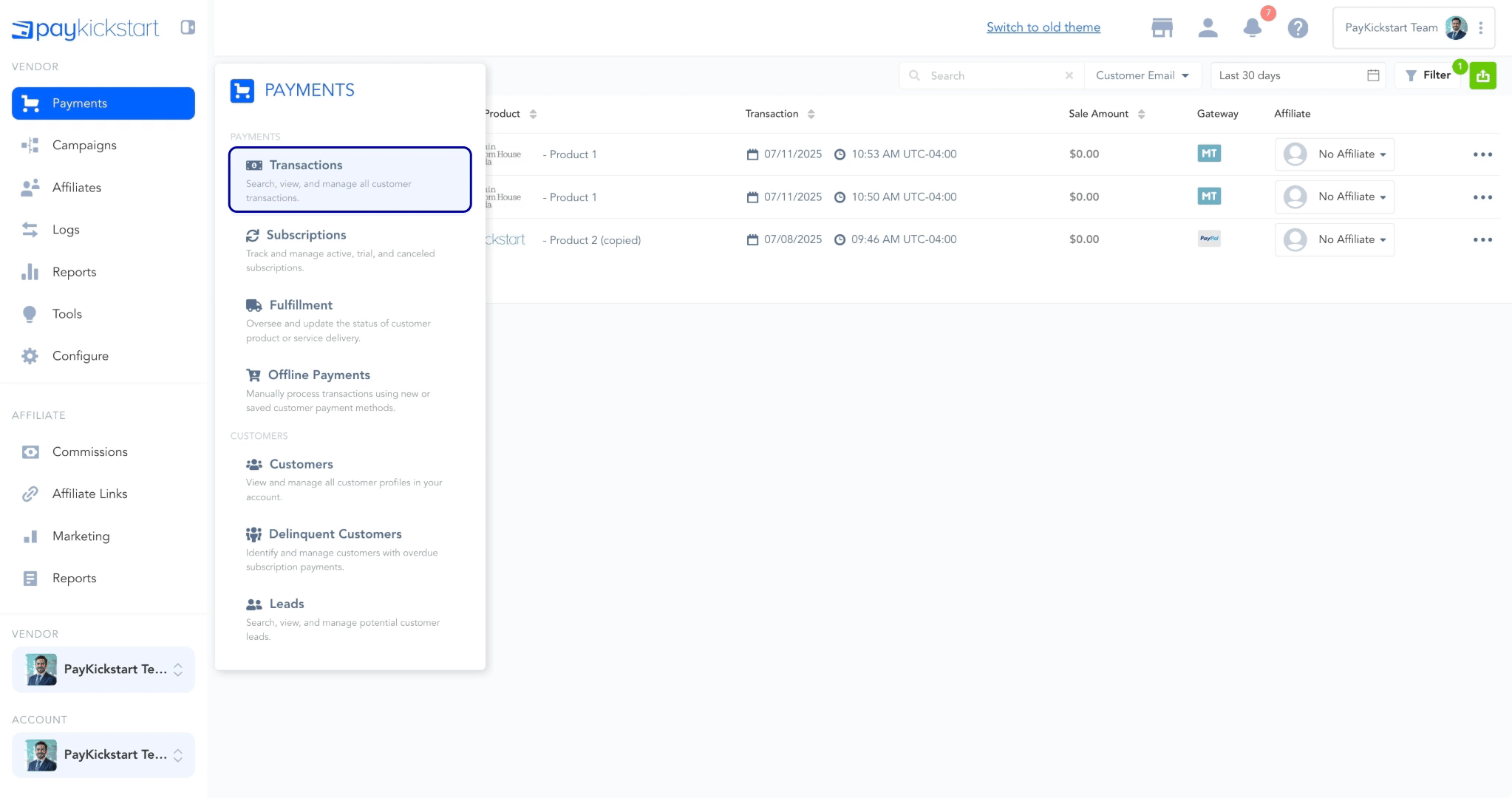Click the PayKickstart logo

pos(85,28)
